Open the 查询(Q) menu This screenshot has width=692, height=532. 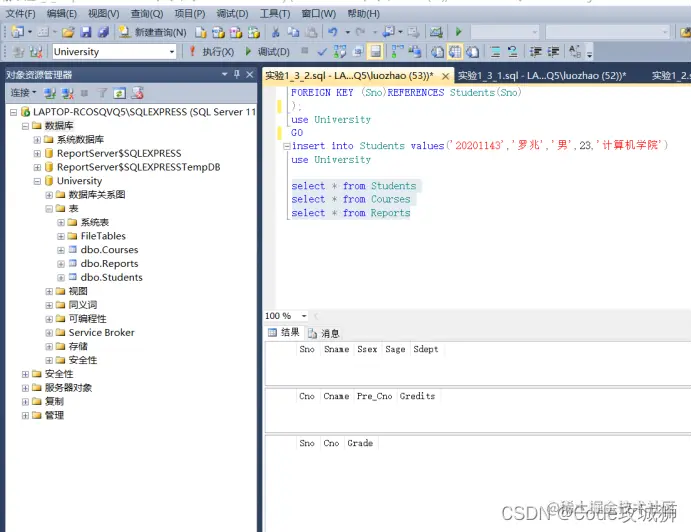147,14
